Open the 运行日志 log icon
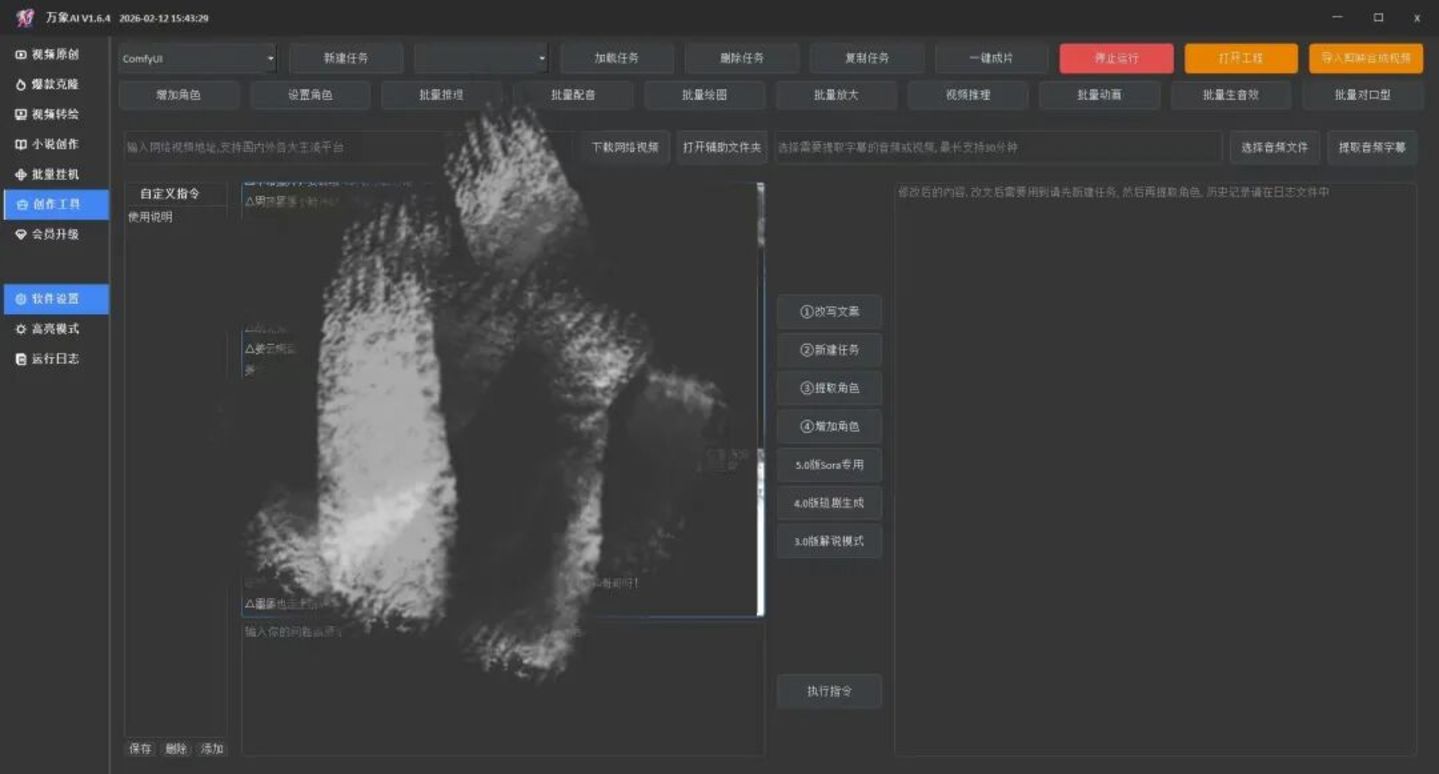 (21, 359)
